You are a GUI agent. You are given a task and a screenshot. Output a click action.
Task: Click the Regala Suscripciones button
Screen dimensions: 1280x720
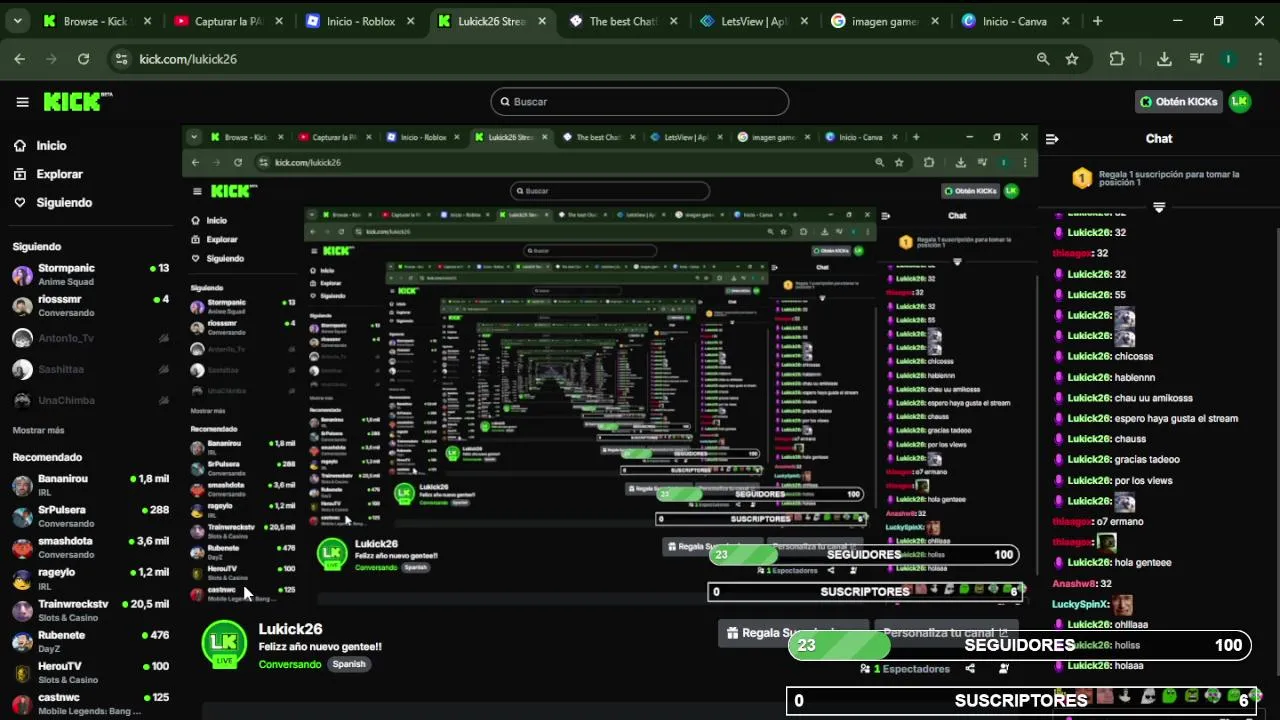(793, 633)
